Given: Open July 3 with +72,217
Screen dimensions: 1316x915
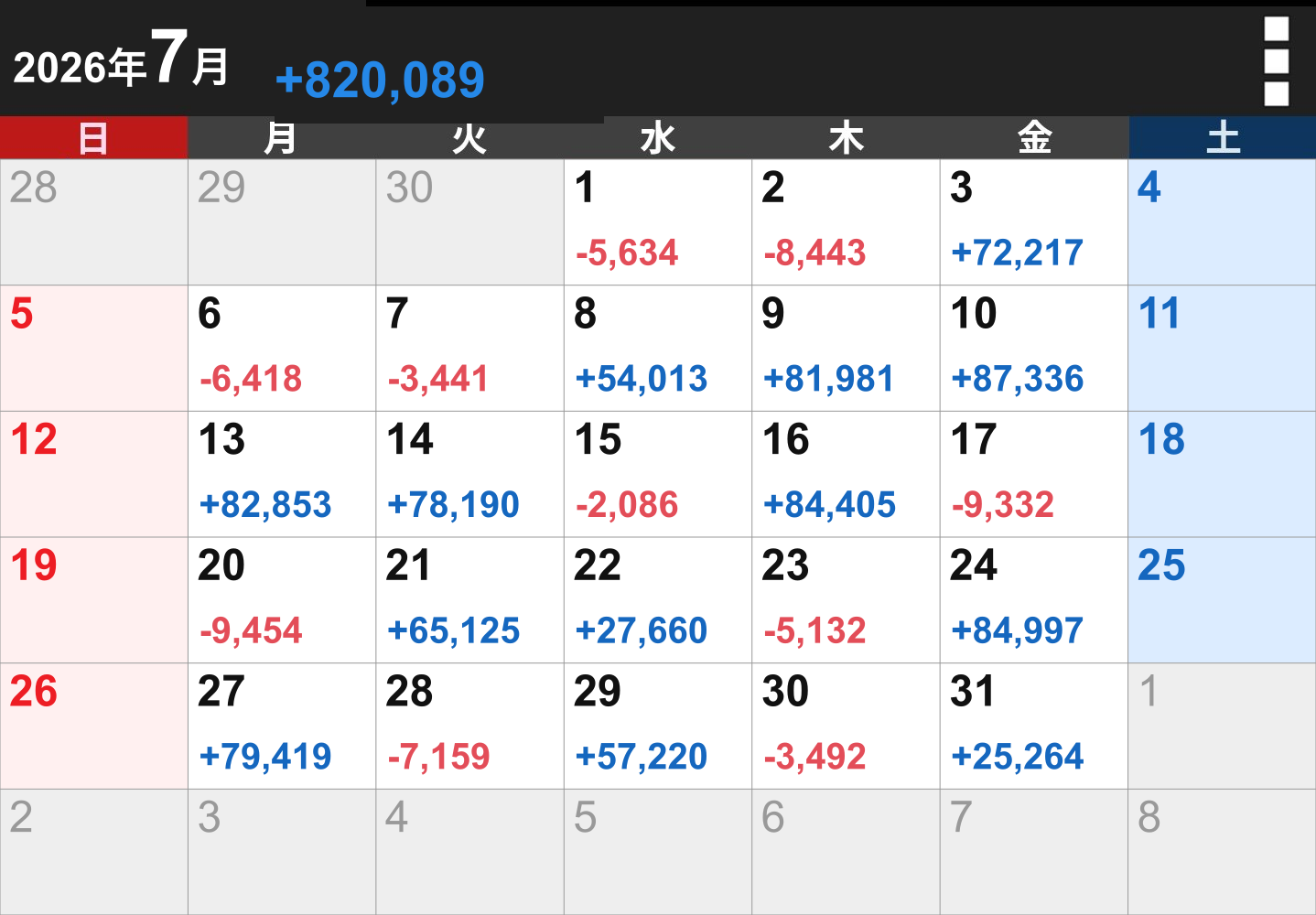Looking at the screenshot, I should pos(1034,222).
